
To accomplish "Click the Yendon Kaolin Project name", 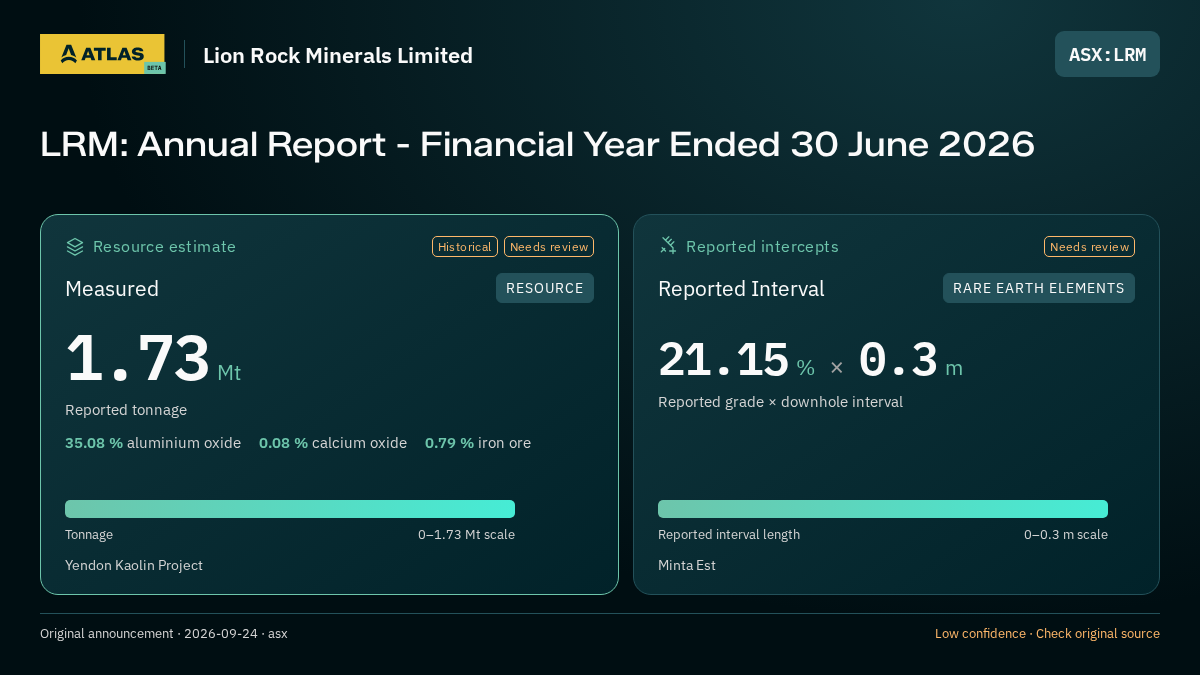I will [x=134, y=566].
